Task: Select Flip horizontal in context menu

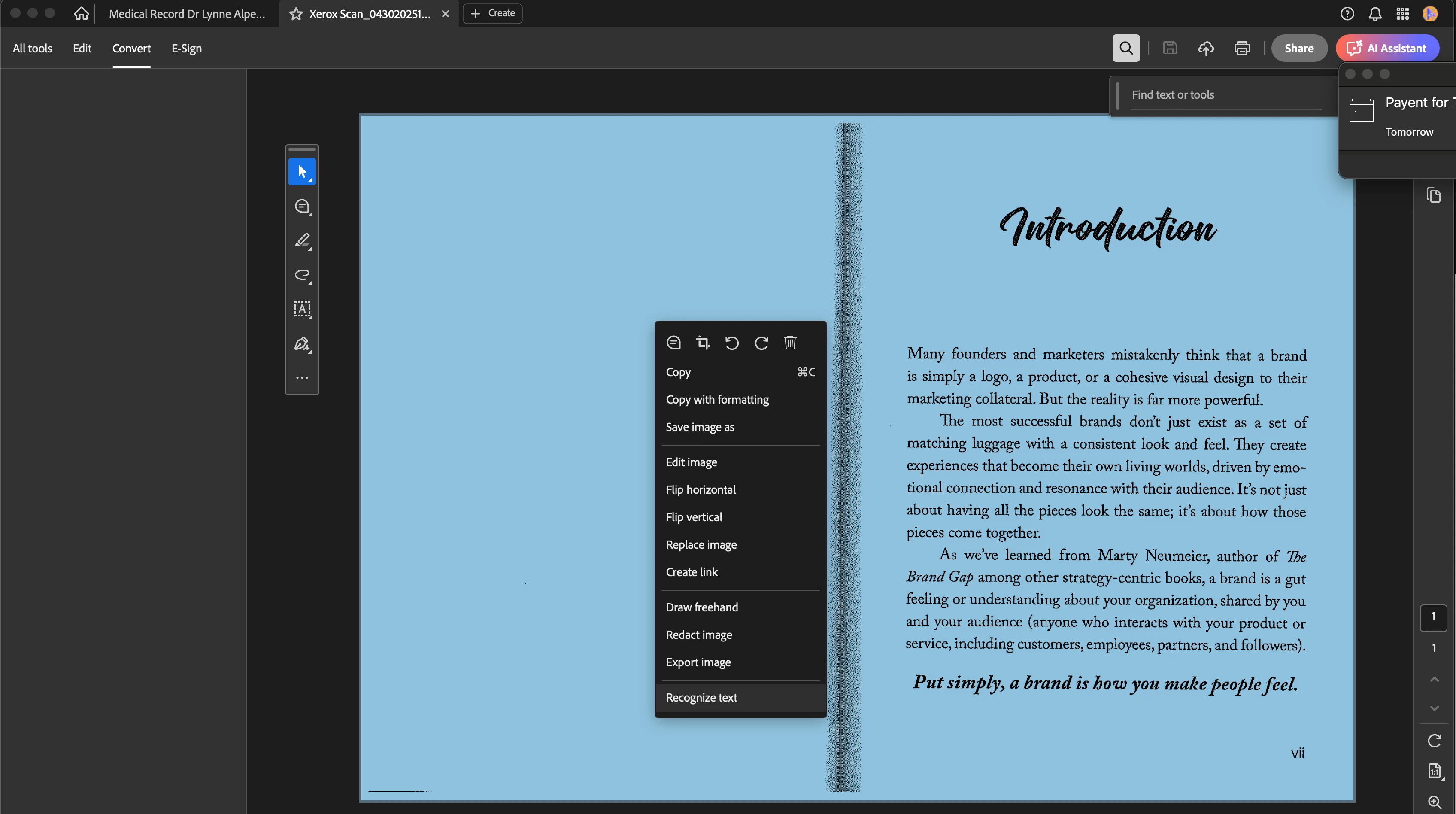Action: tap(700, 489)
